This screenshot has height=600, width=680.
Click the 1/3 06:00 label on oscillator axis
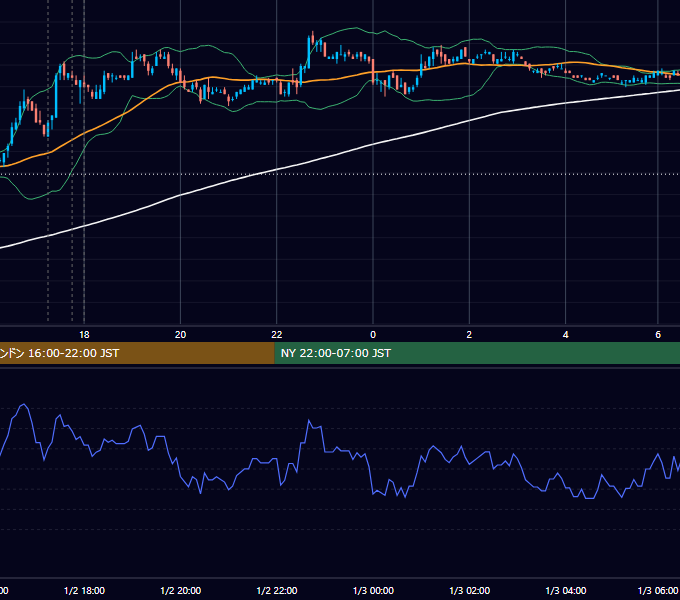[x=658, y=591]
